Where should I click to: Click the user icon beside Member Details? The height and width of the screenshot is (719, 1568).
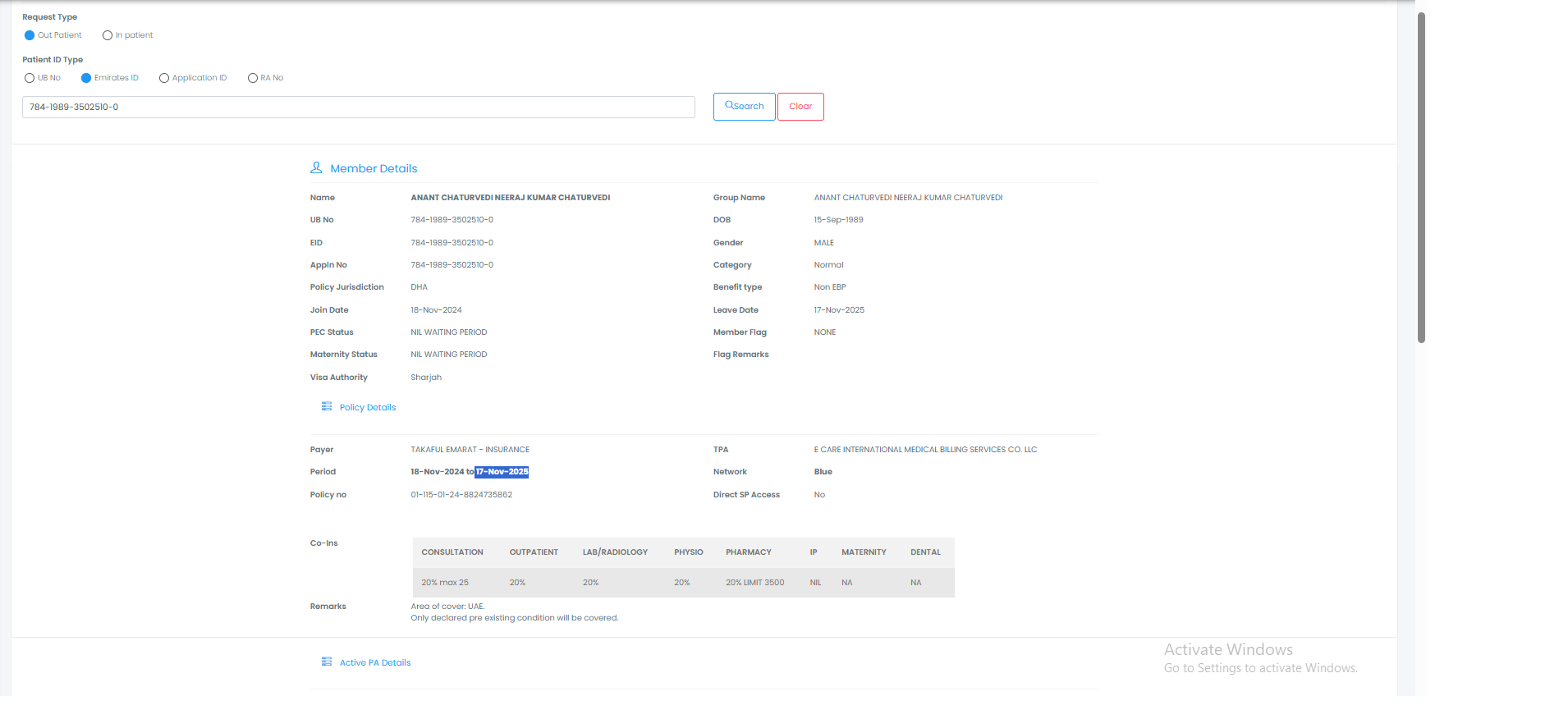click(x=316, y=167)
